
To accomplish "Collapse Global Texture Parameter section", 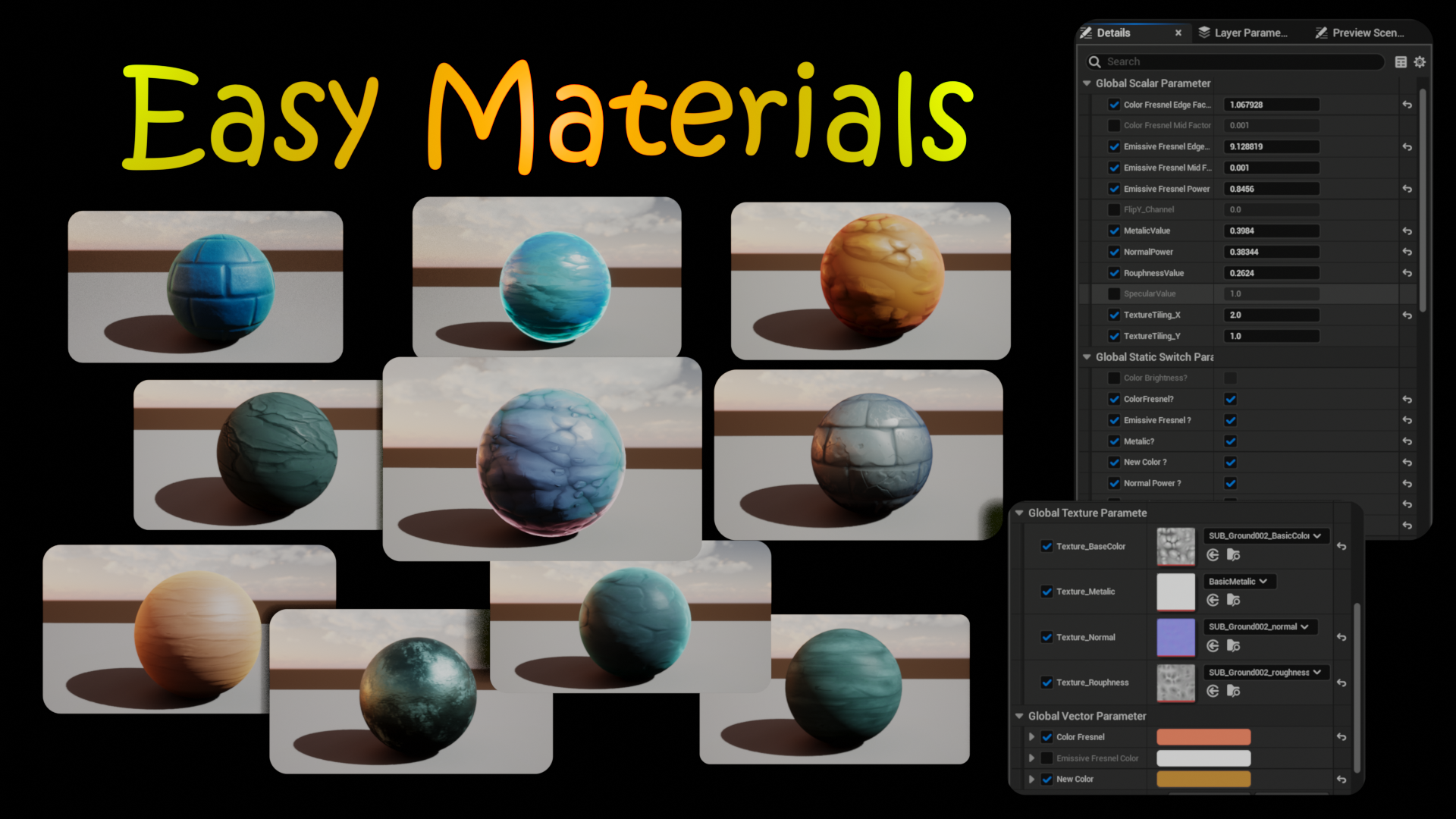I will (x=1019, y=513).
